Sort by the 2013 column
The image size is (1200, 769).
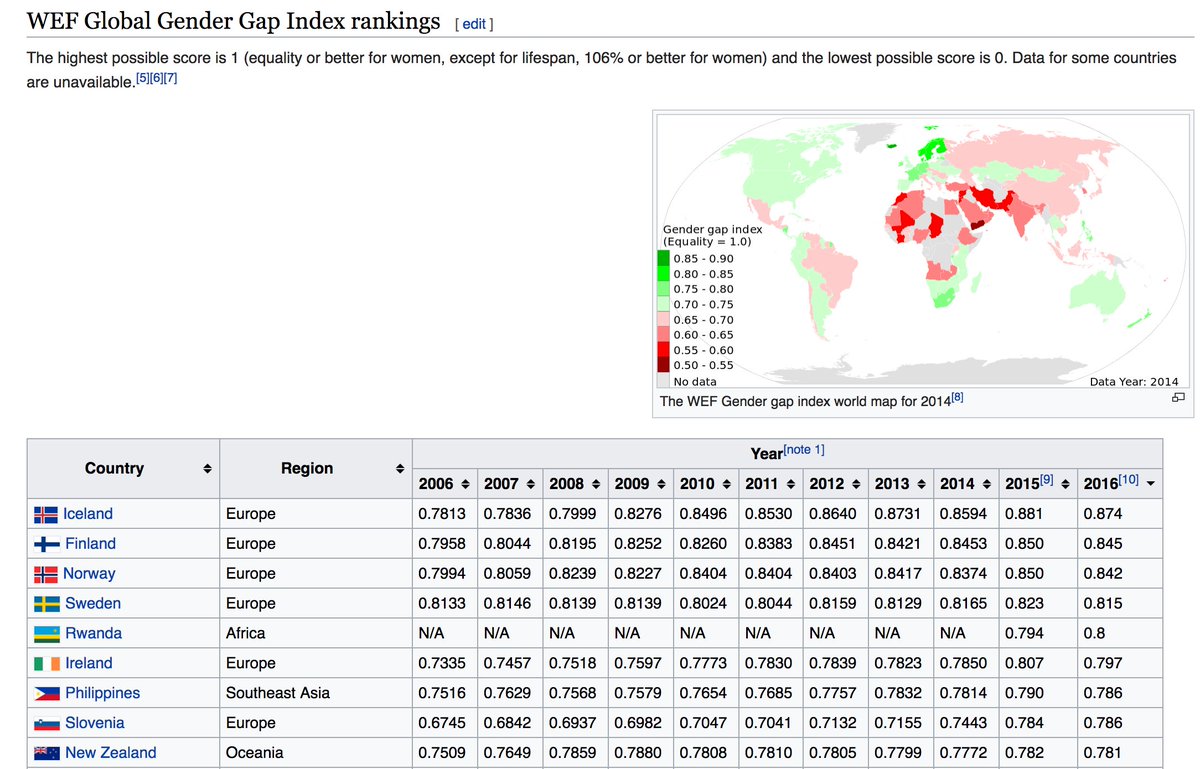(x=921, y=484)
